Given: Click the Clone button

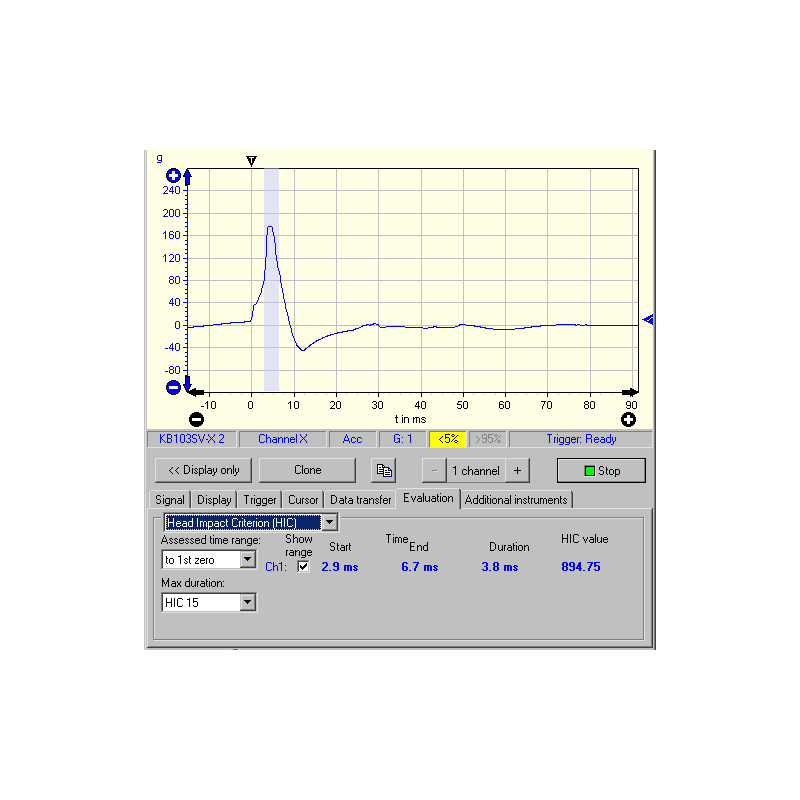Looking at the screenshot, I should click(x=307, y=470).
